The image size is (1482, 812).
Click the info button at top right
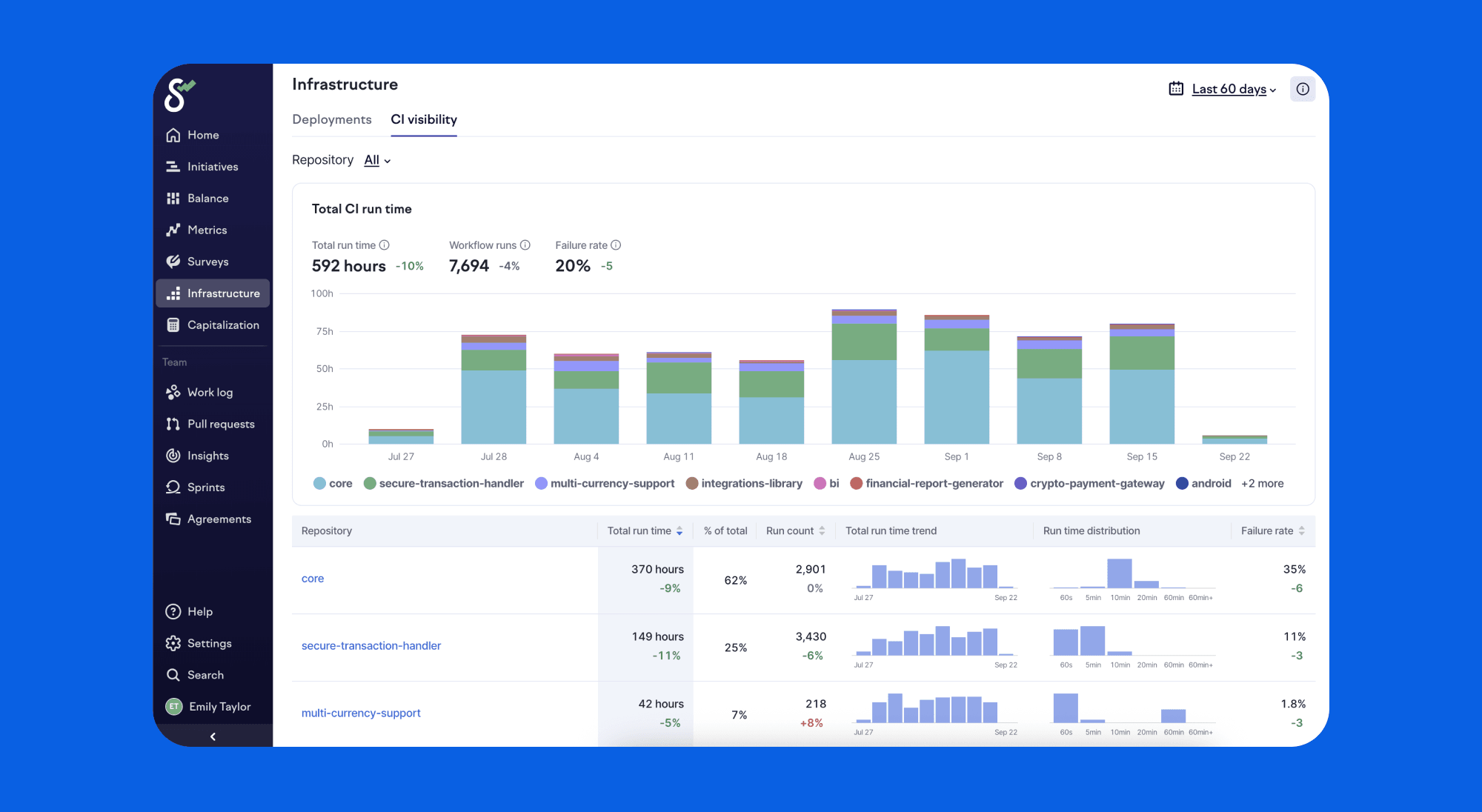point(1303,89)
